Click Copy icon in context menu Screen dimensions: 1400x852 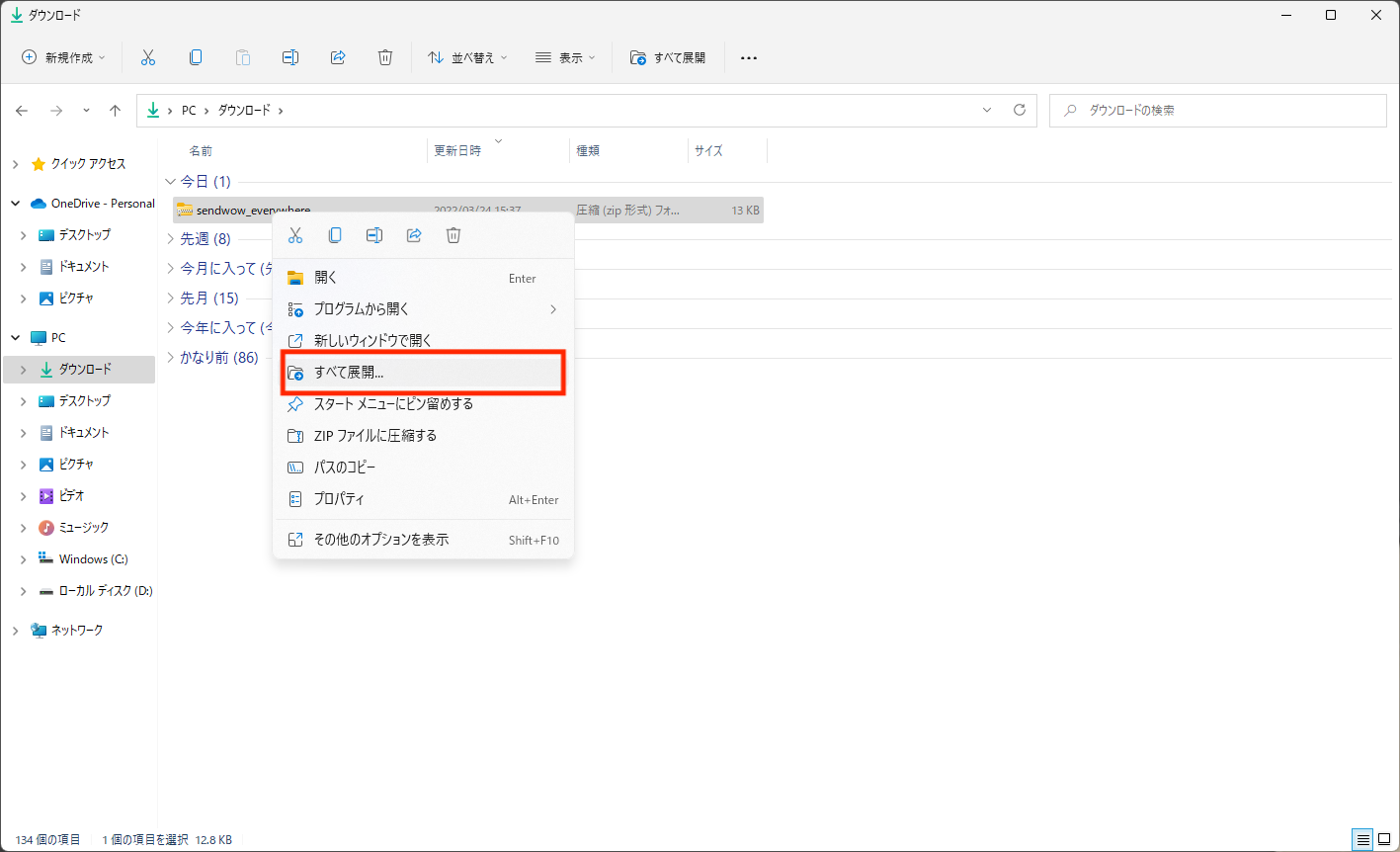click(335, 235)
